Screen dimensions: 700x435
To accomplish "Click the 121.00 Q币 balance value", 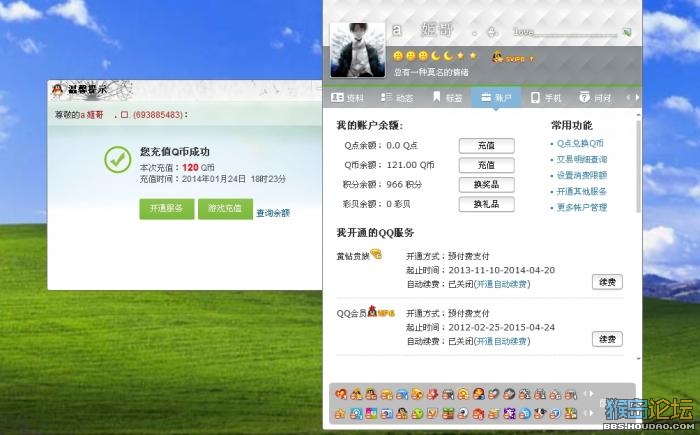I will point(410,165).
